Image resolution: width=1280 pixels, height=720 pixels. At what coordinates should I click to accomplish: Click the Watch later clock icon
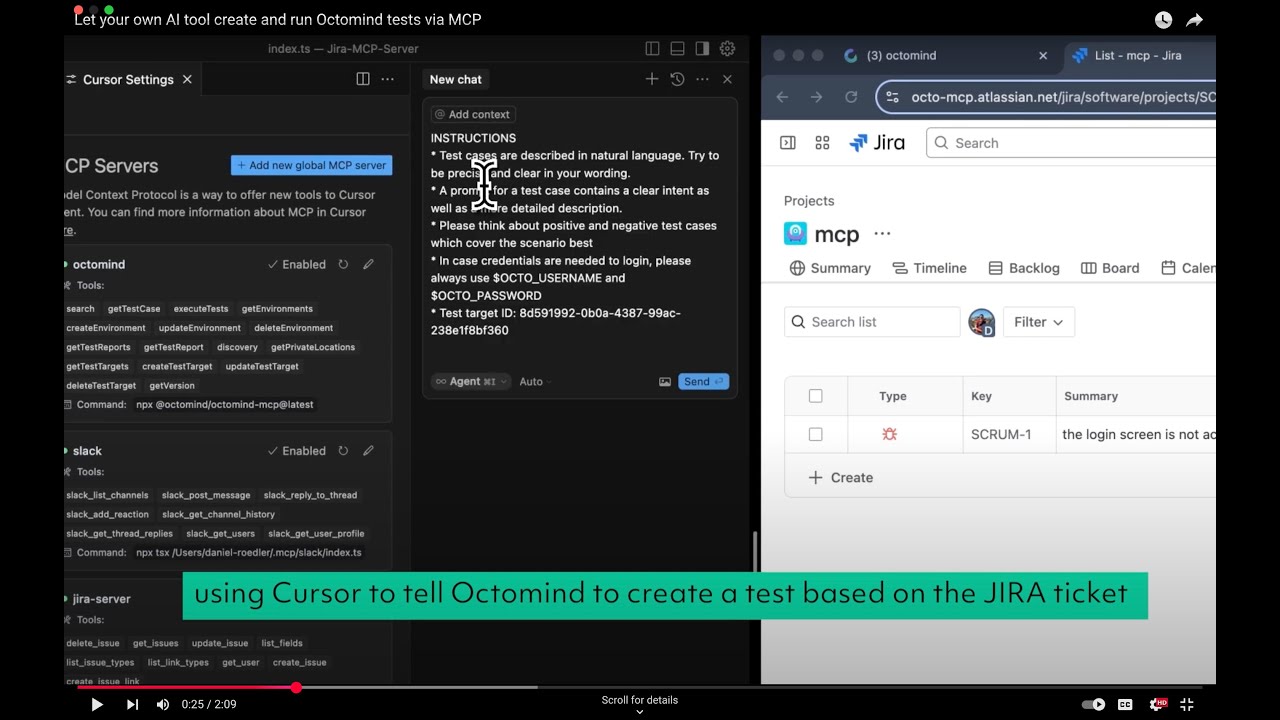click(1163, 20)
